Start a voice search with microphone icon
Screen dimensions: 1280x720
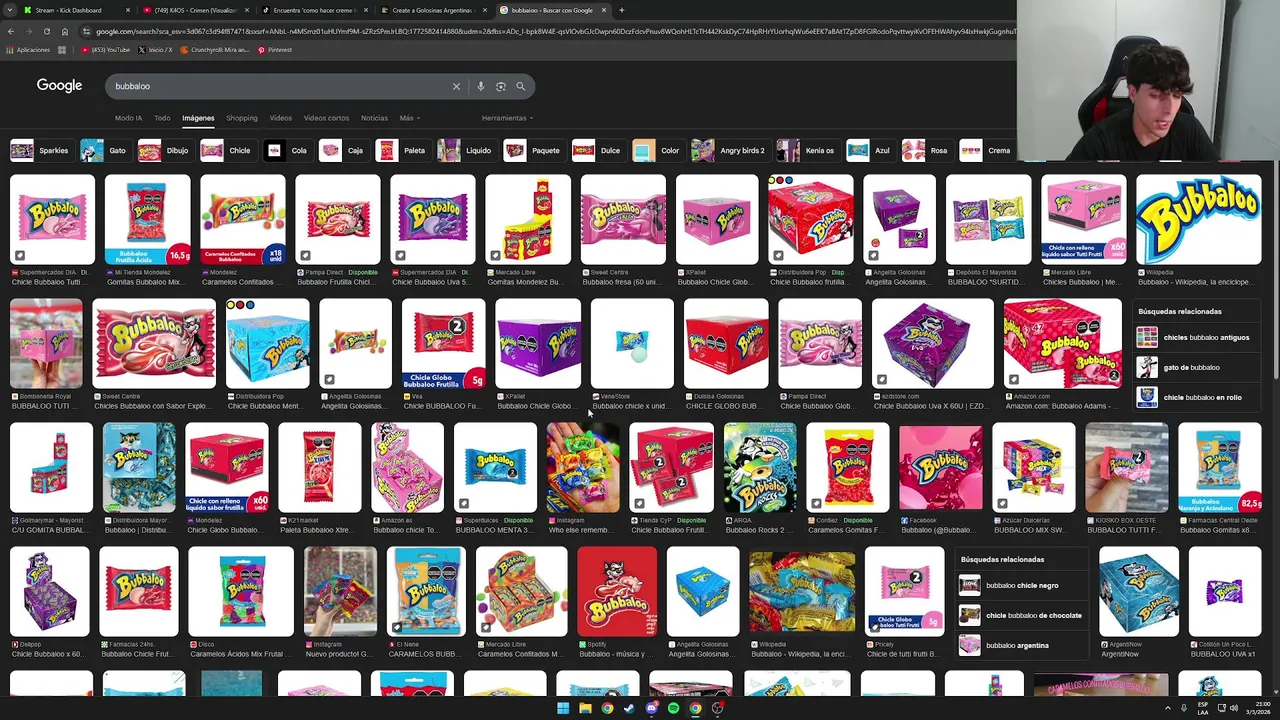tap(481, 86)
